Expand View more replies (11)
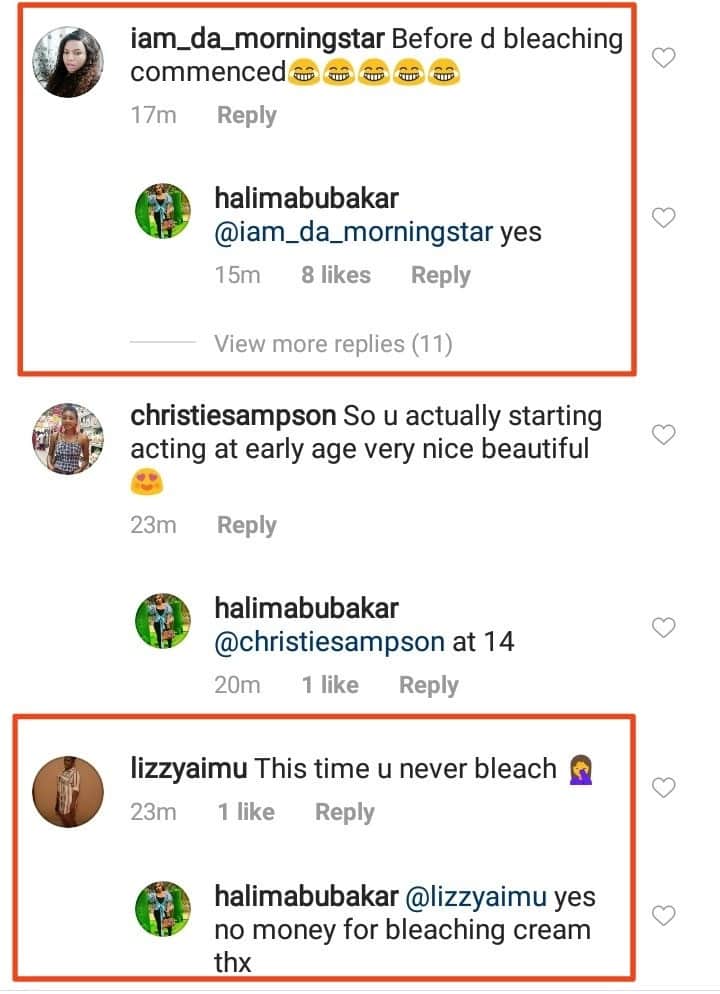The width and height of the screenshot is (720, 994). 332,344
